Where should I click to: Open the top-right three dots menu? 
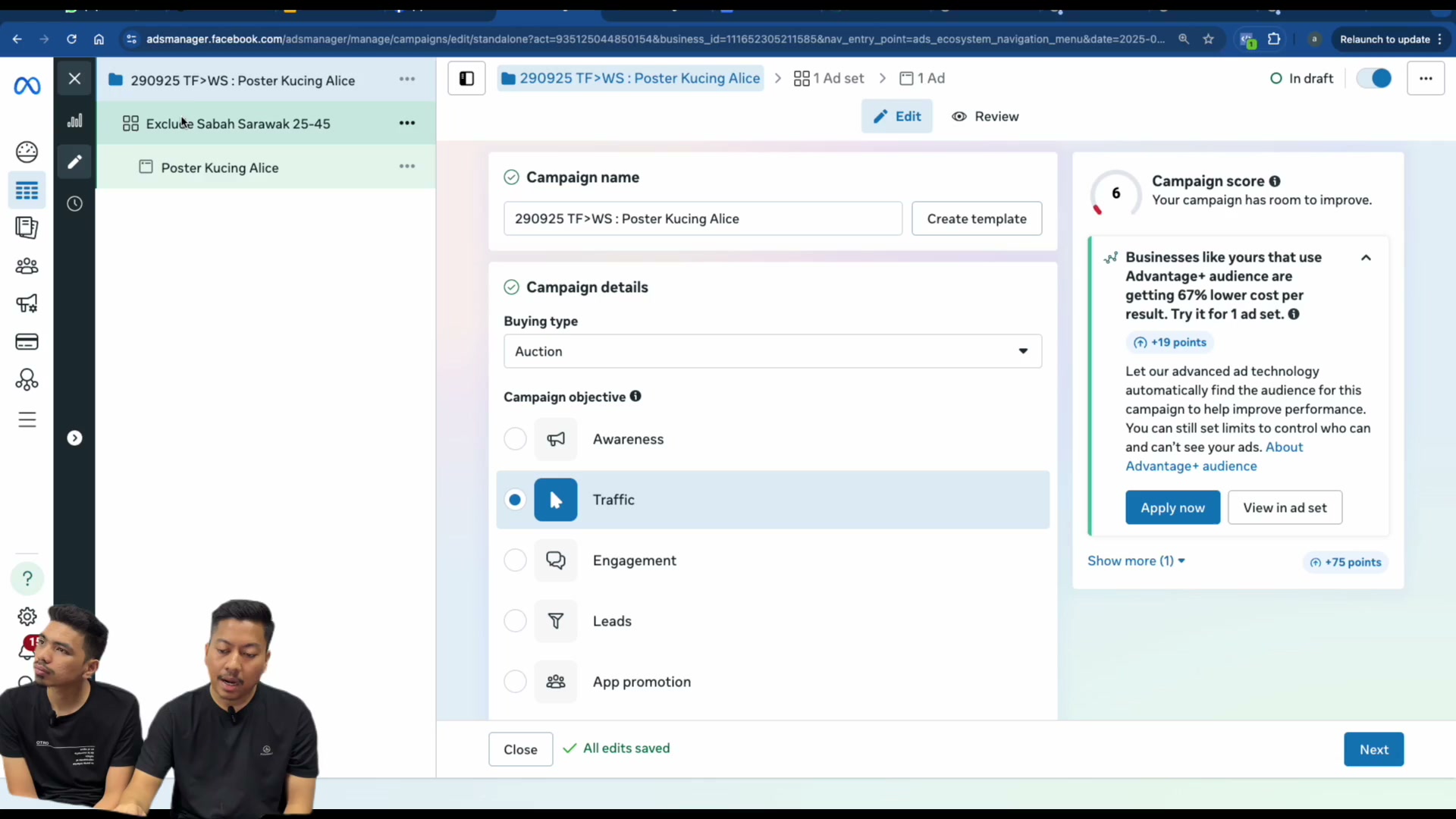(x=1426, y=78)
